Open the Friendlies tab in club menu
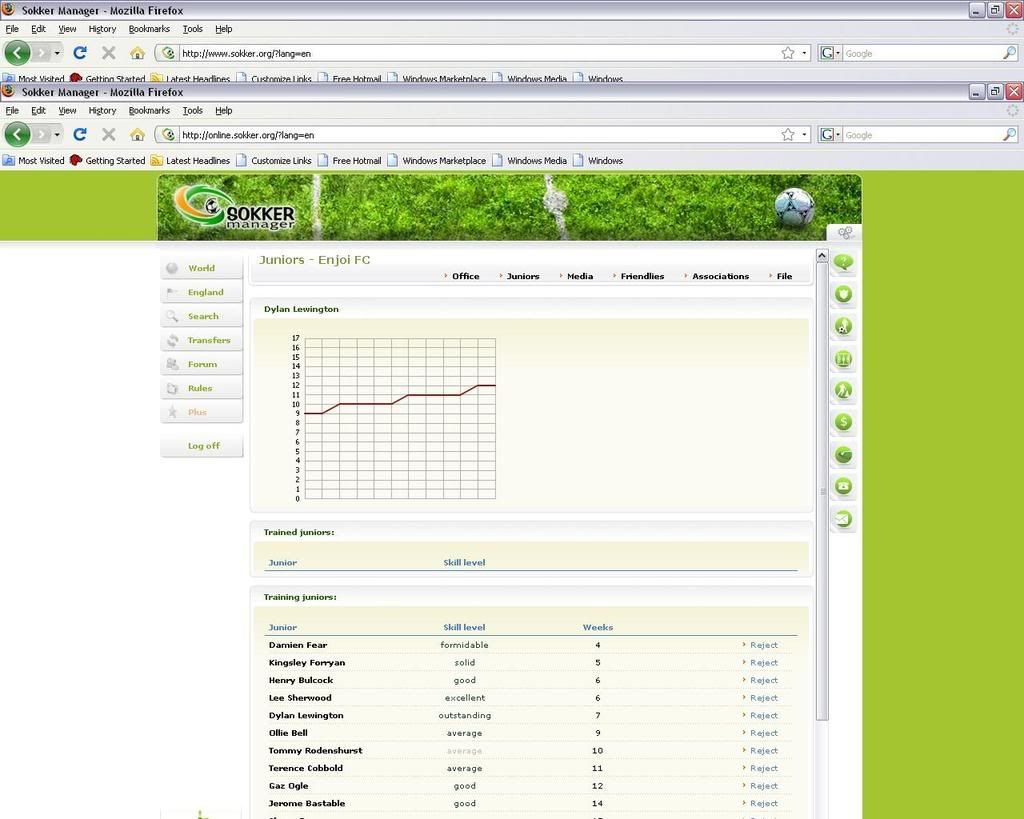 [641, 276]
